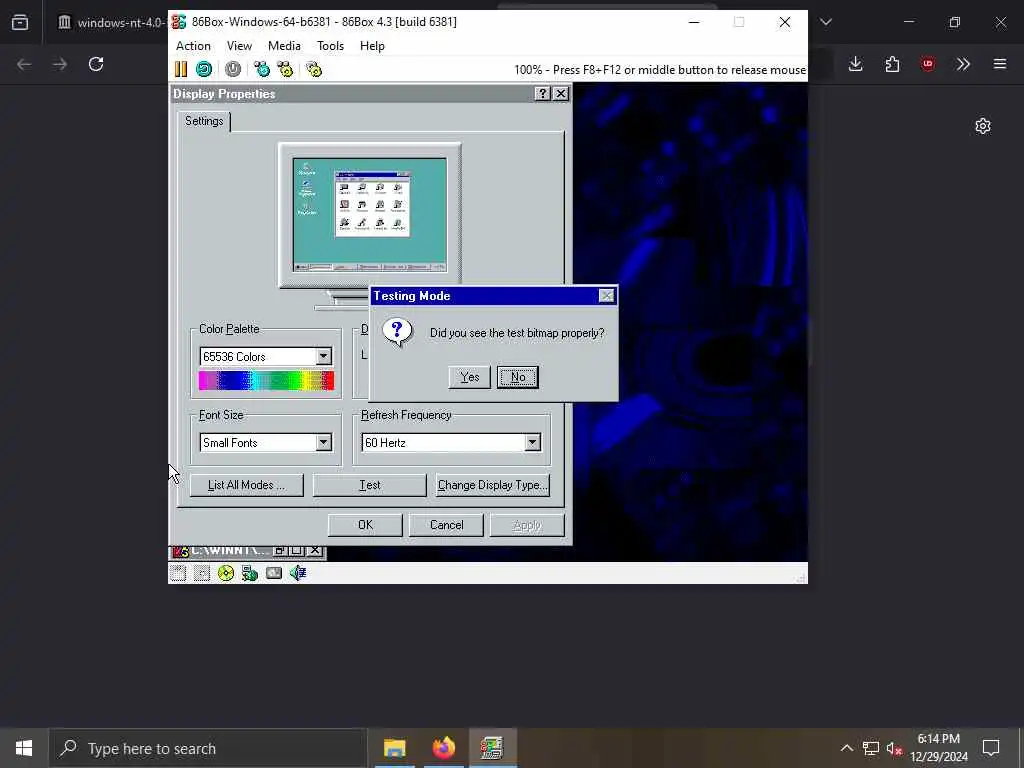Click the help question mark in Display Properties
This screenshot has width=1024, height=768.
(x=542, y=93)
